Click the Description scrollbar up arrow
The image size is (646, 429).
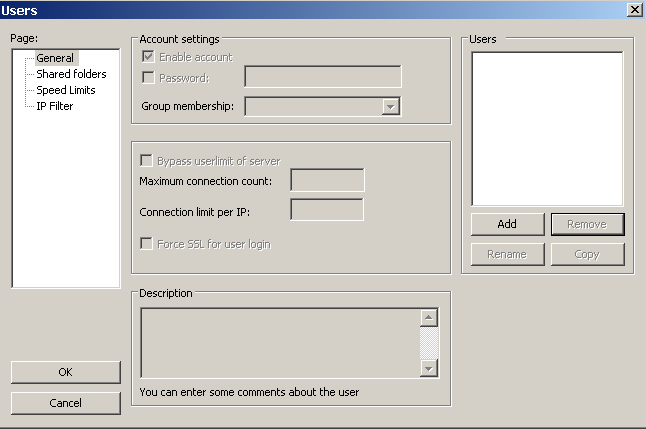coord(429,318)
